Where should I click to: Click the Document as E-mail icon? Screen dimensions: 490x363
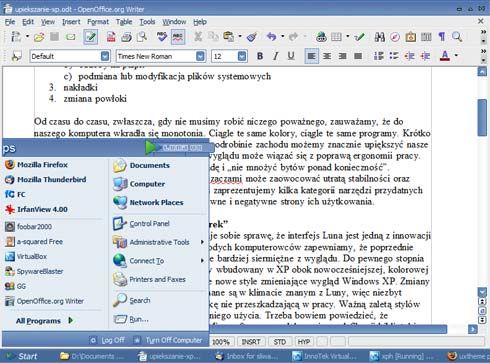pyautogui.click(x=70, y=37)
